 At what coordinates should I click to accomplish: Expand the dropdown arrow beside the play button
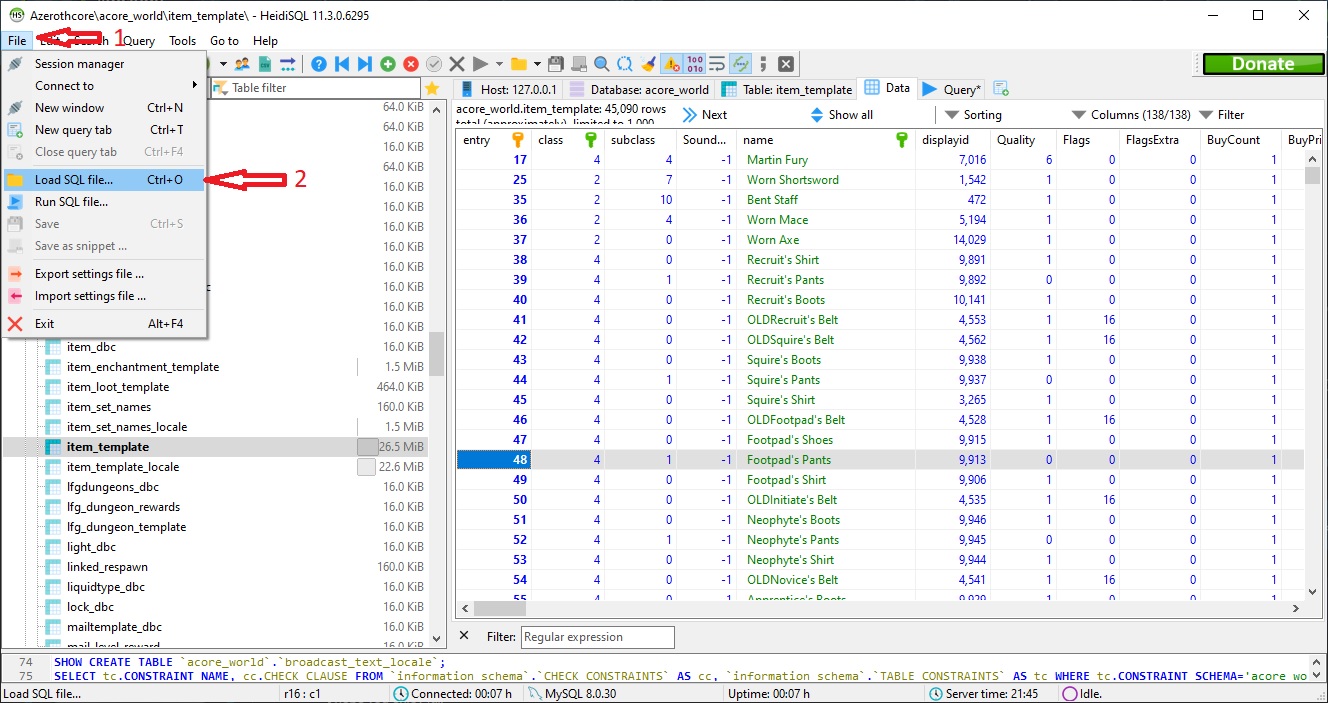pyautogui.click(x=497, y=62)
